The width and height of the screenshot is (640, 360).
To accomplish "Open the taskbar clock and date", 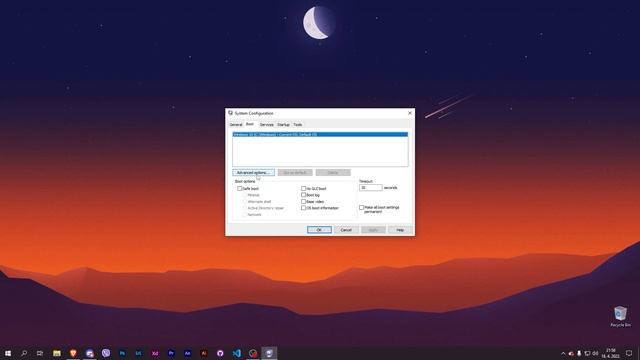I will [x=611, y=353].
